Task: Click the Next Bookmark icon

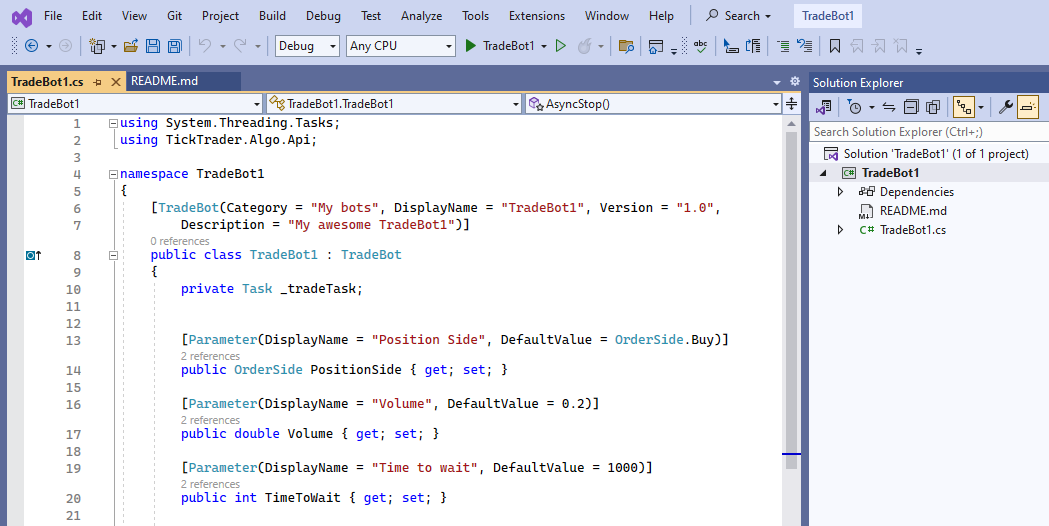Action: tap(879, 46)
